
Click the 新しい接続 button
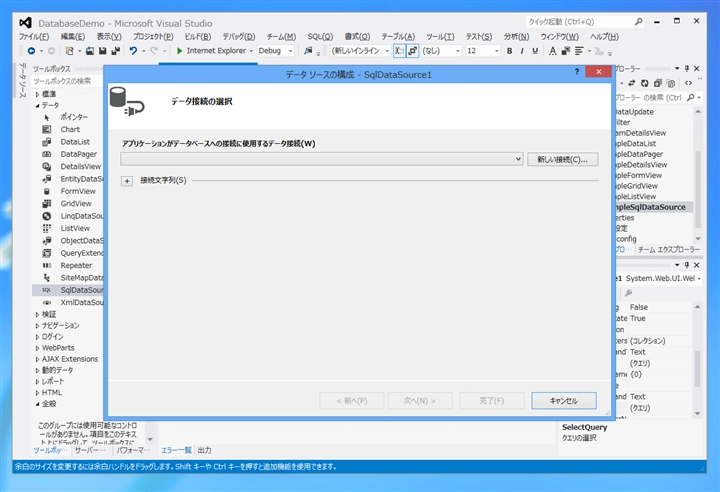[x=562, y=159]
